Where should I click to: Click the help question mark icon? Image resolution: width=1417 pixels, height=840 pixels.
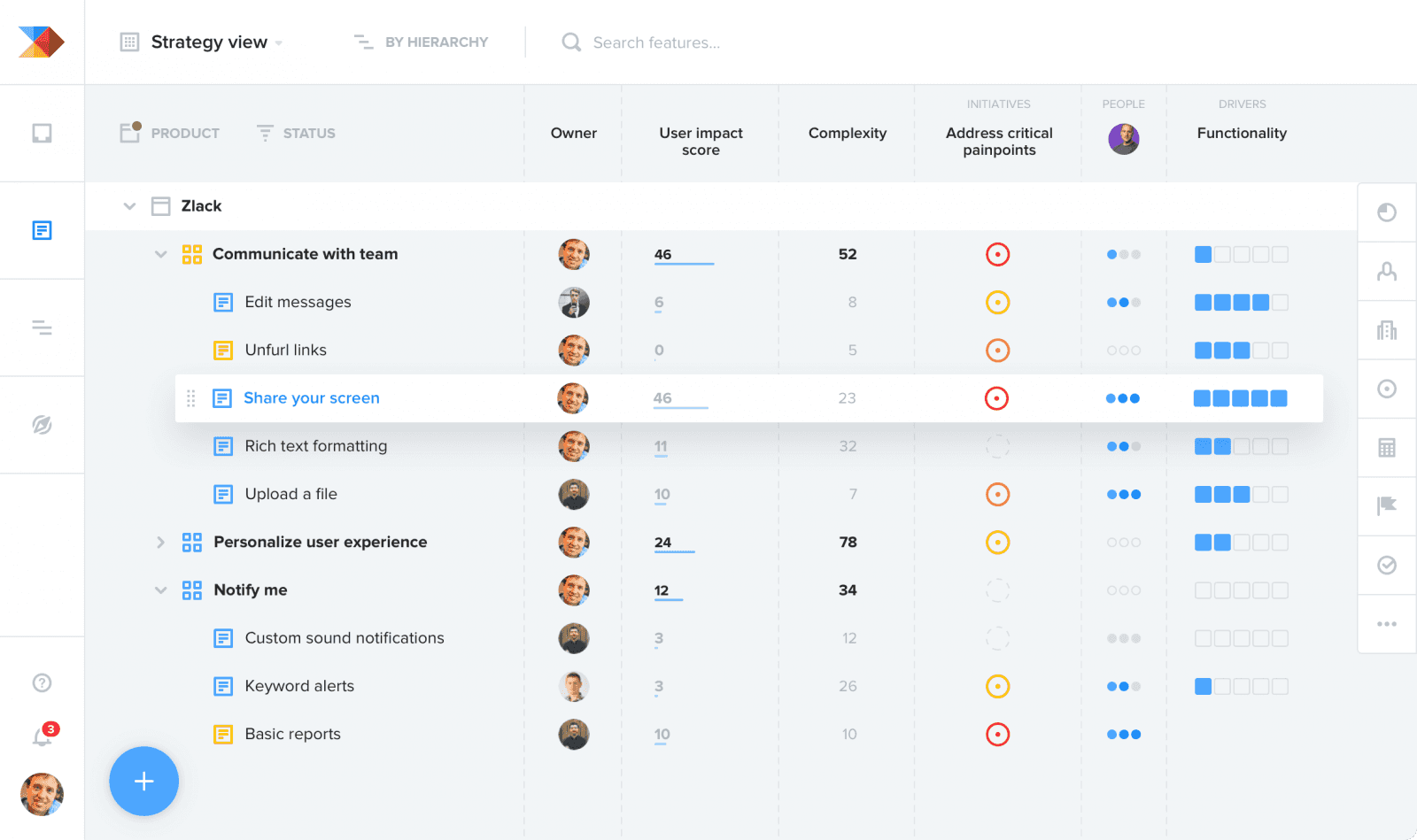(x=42, y=682)
